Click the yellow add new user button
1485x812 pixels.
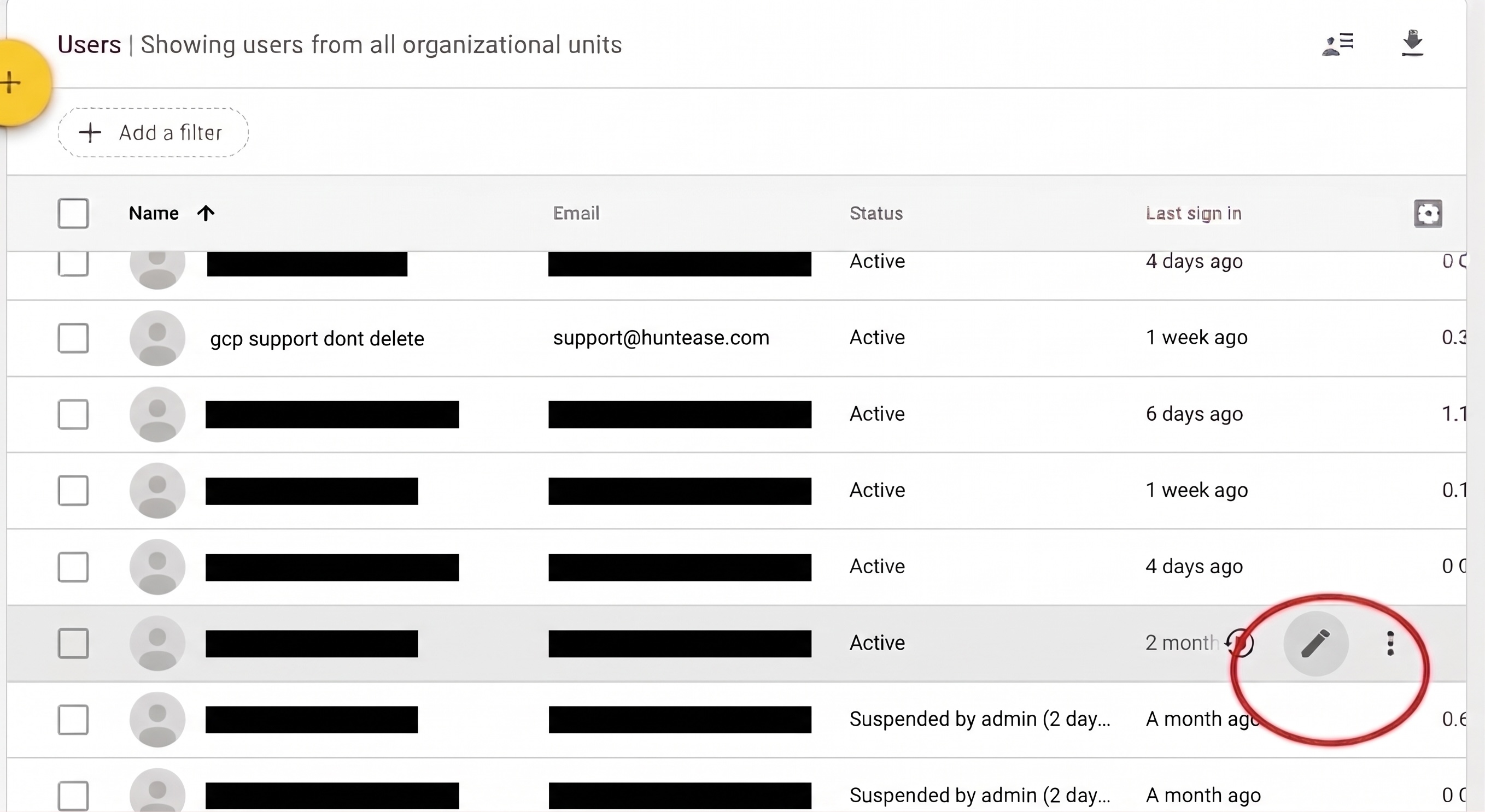[17, 83]
